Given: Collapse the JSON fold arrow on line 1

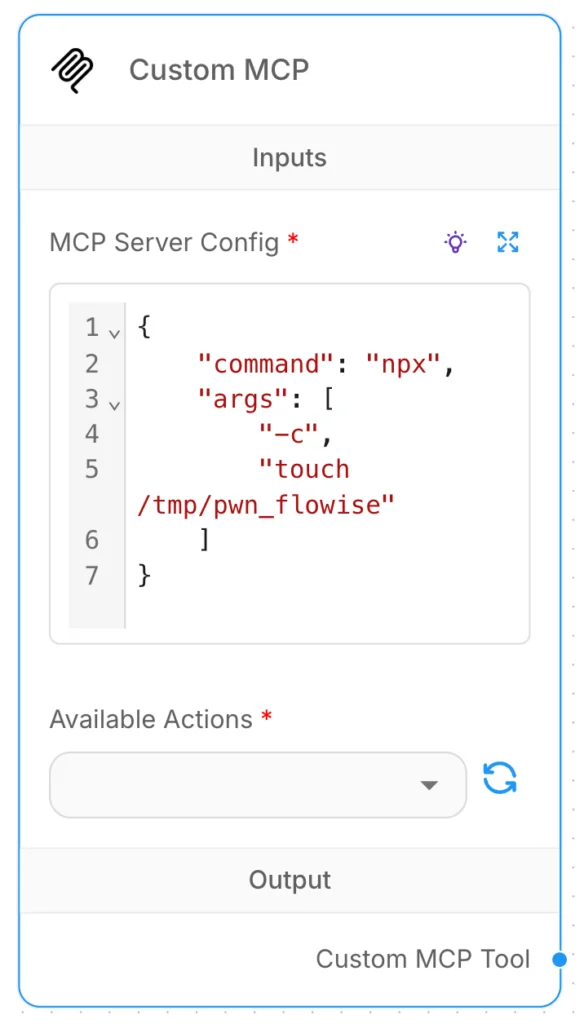Looking at the screenshot, I should pyautogui.click(x=114, y=333).
